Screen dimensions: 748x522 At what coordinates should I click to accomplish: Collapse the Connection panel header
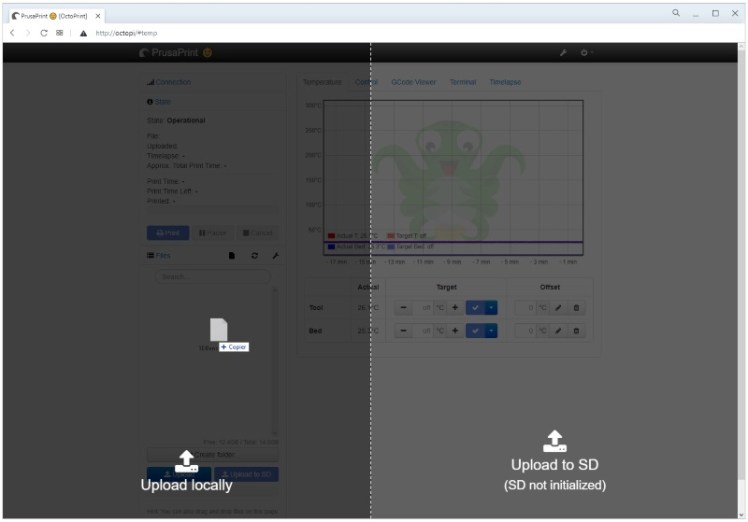pos(170,82)
